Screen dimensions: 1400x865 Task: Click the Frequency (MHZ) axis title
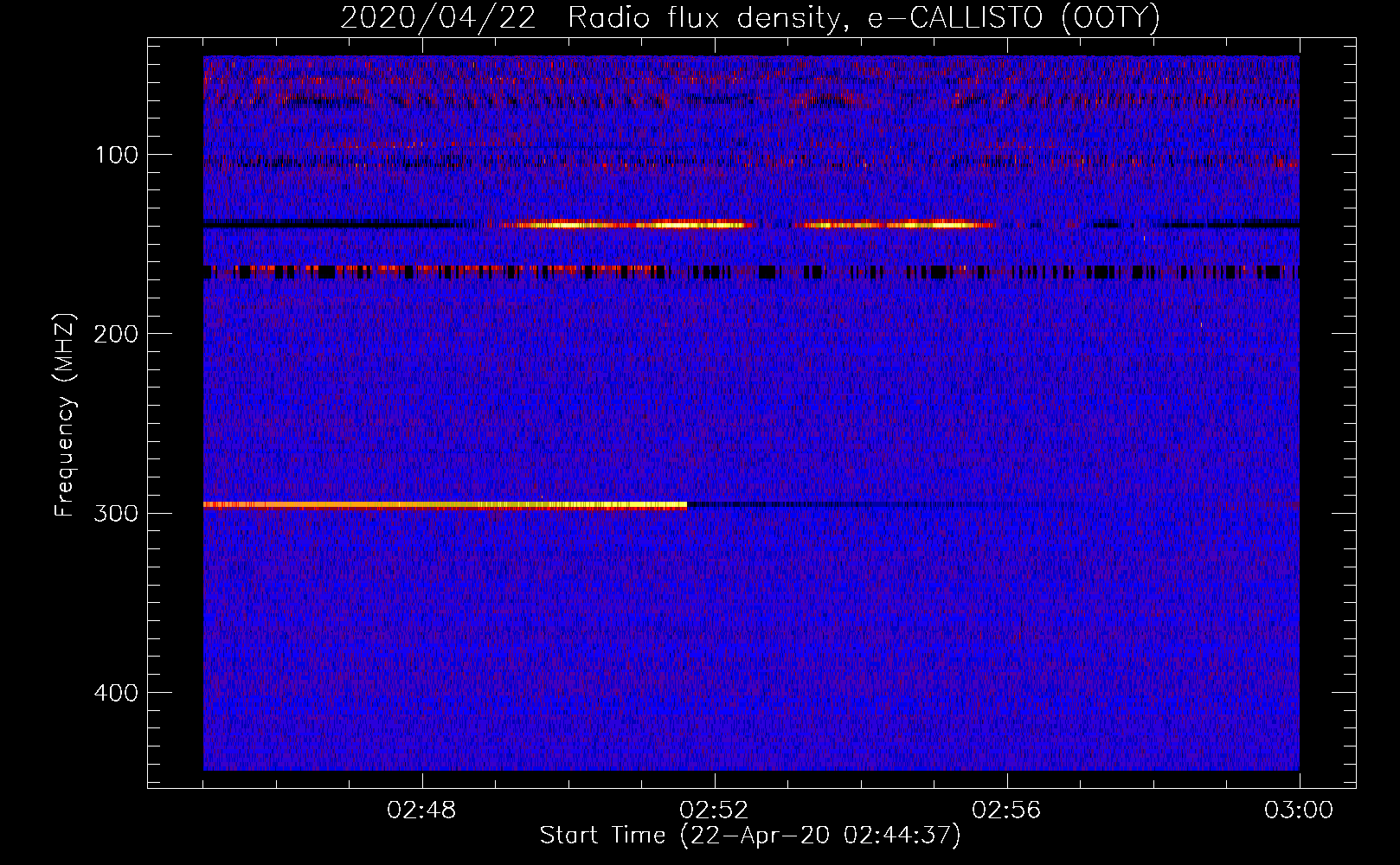click(65, 414)
